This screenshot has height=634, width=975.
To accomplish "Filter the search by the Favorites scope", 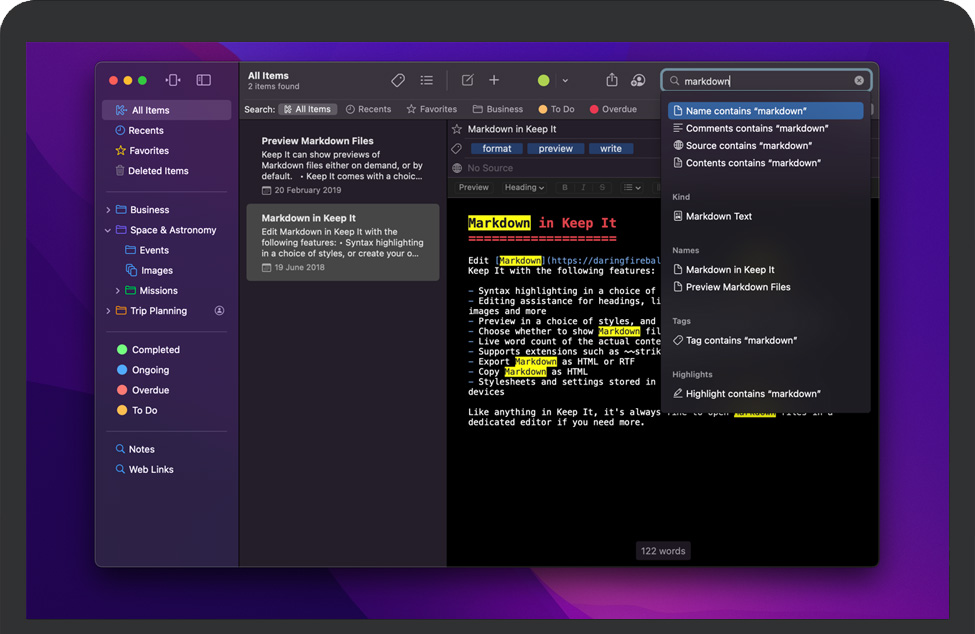I will [431, 109].
